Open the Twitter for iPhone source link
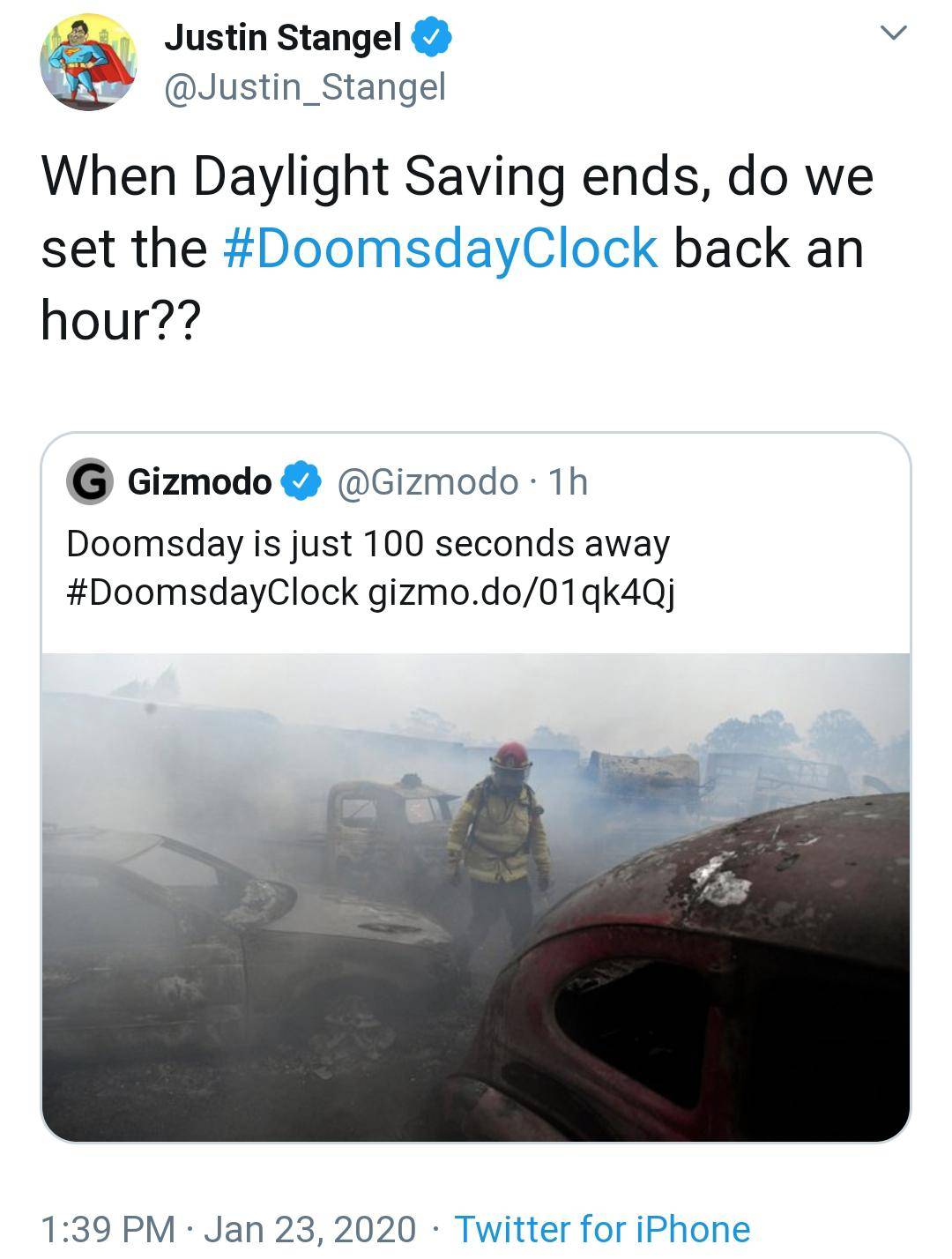952x1259 pixels. click(602, 1229)
